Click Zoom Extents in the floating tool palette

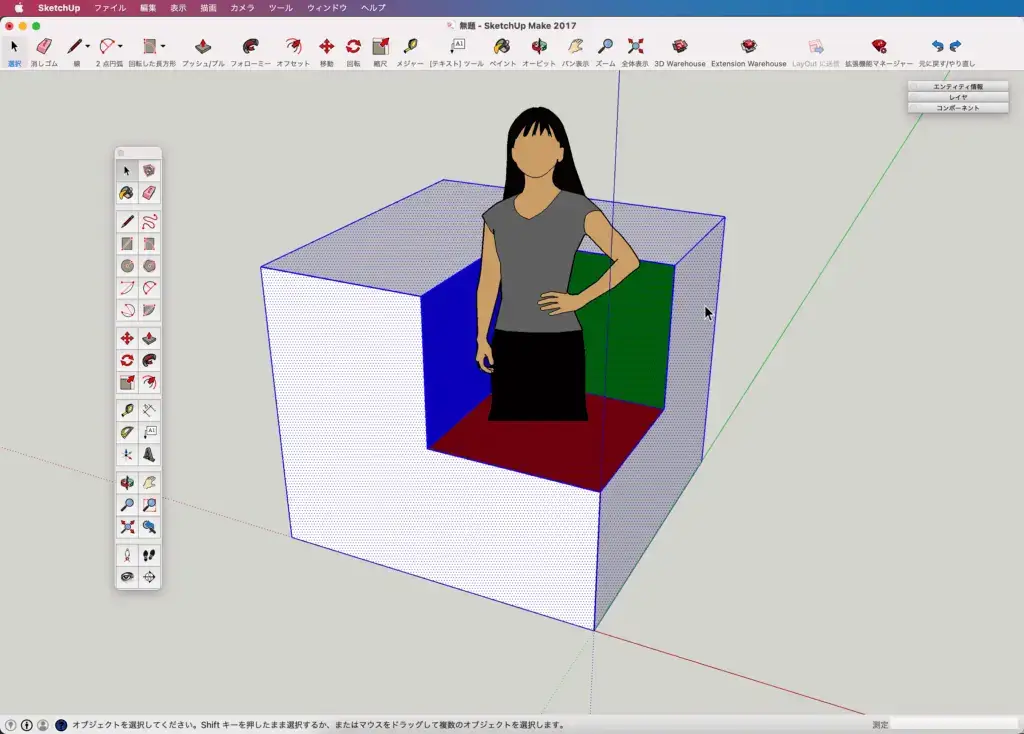point(127,527)
